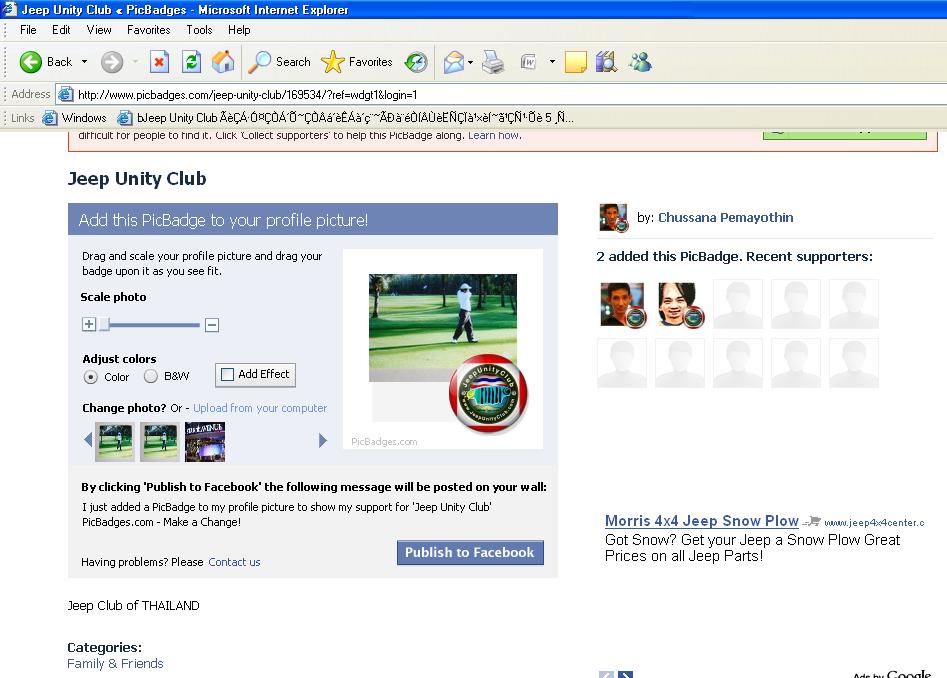
Task: Refresh the page using the green arrows icon
Action: [191, 62]
